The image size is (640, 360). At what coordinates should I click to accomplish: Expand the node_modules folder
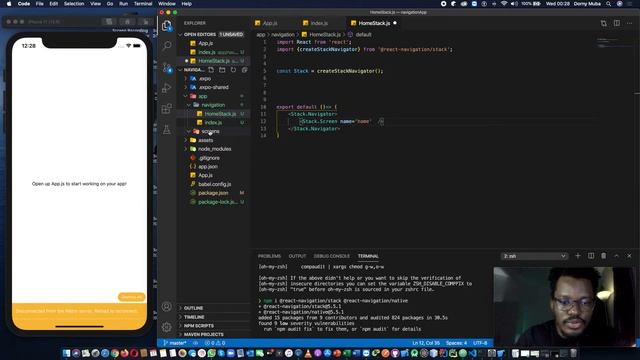[214, 149]
